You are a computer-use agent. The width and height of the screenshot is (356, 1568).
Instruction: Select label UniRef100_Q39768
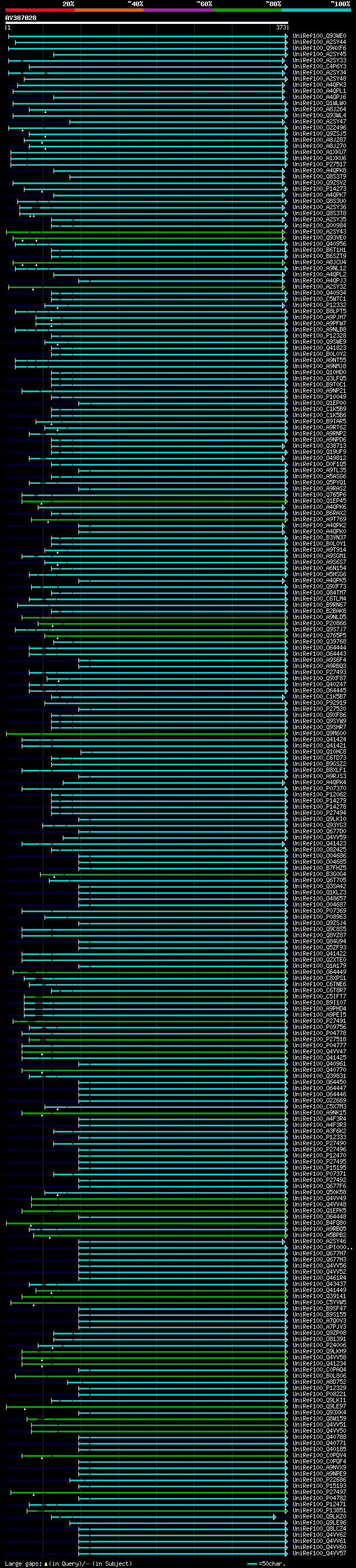coord(319,641)
